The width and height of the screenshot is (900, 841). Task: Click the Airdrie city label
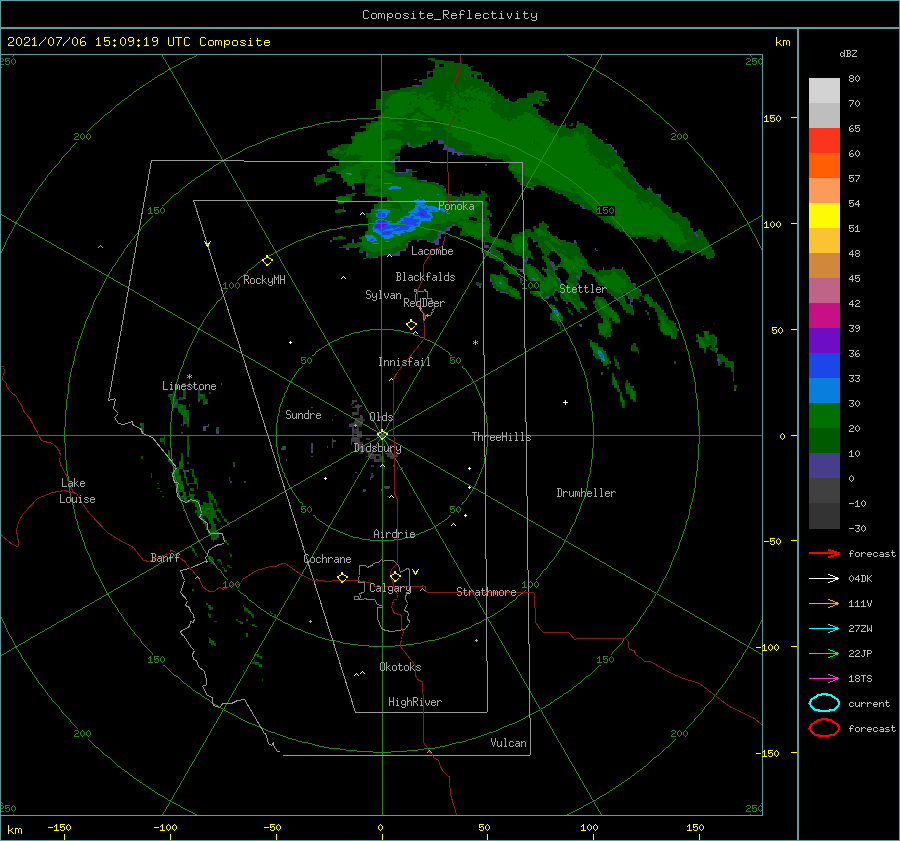[x=394, y=534]
